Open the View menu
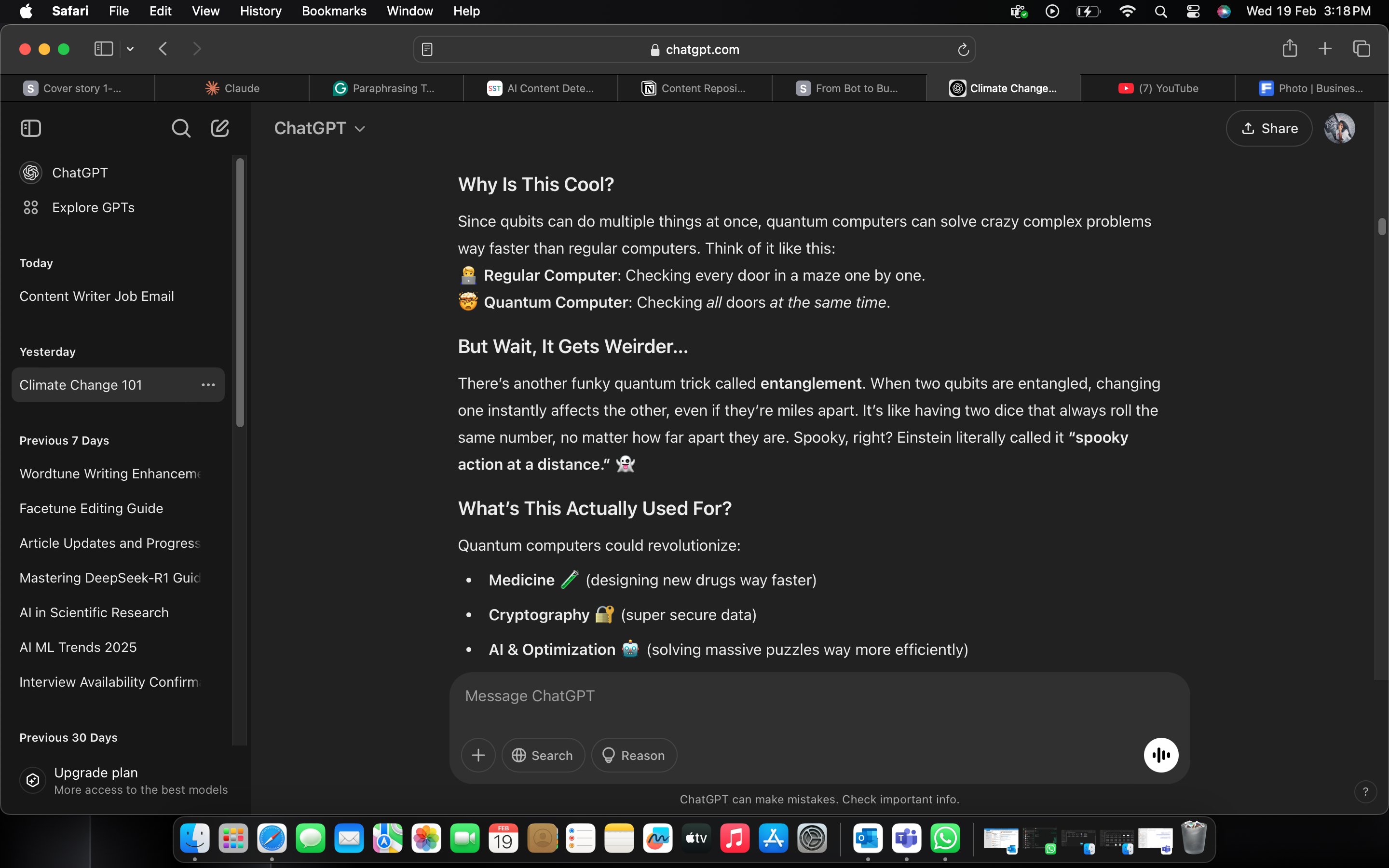The image size is (1389, 868). [205, 11]
